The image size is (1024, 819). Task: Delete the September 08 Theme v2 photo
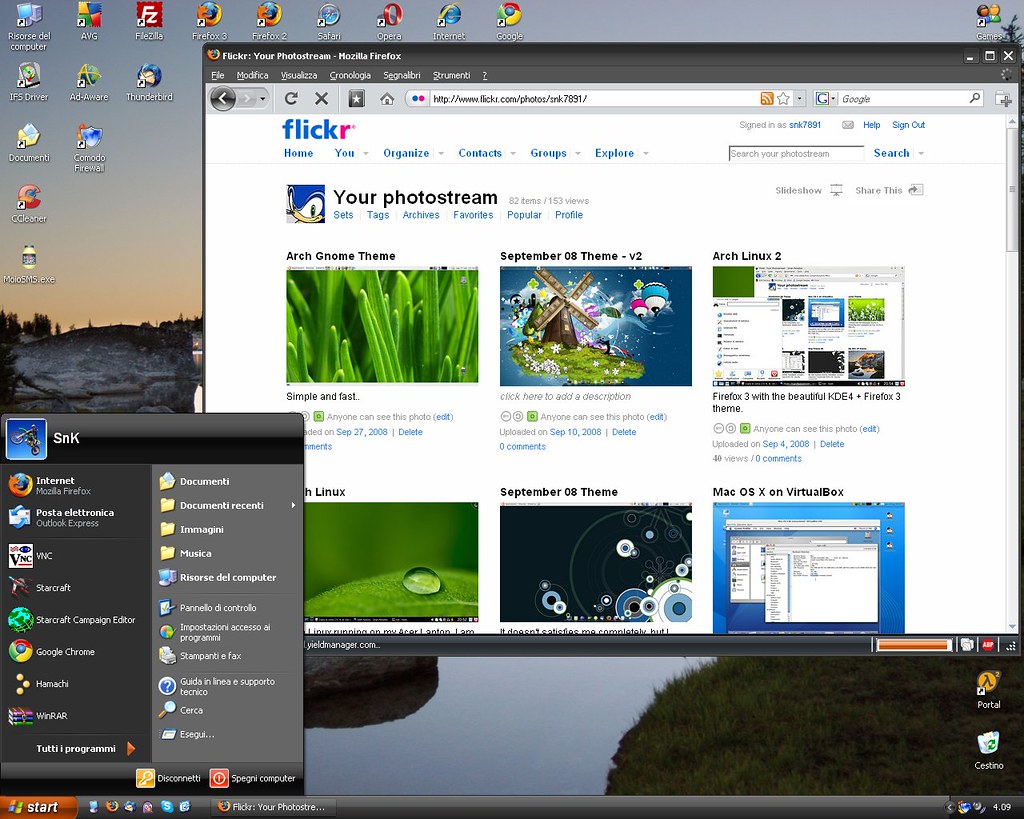[x=624, y=432]
